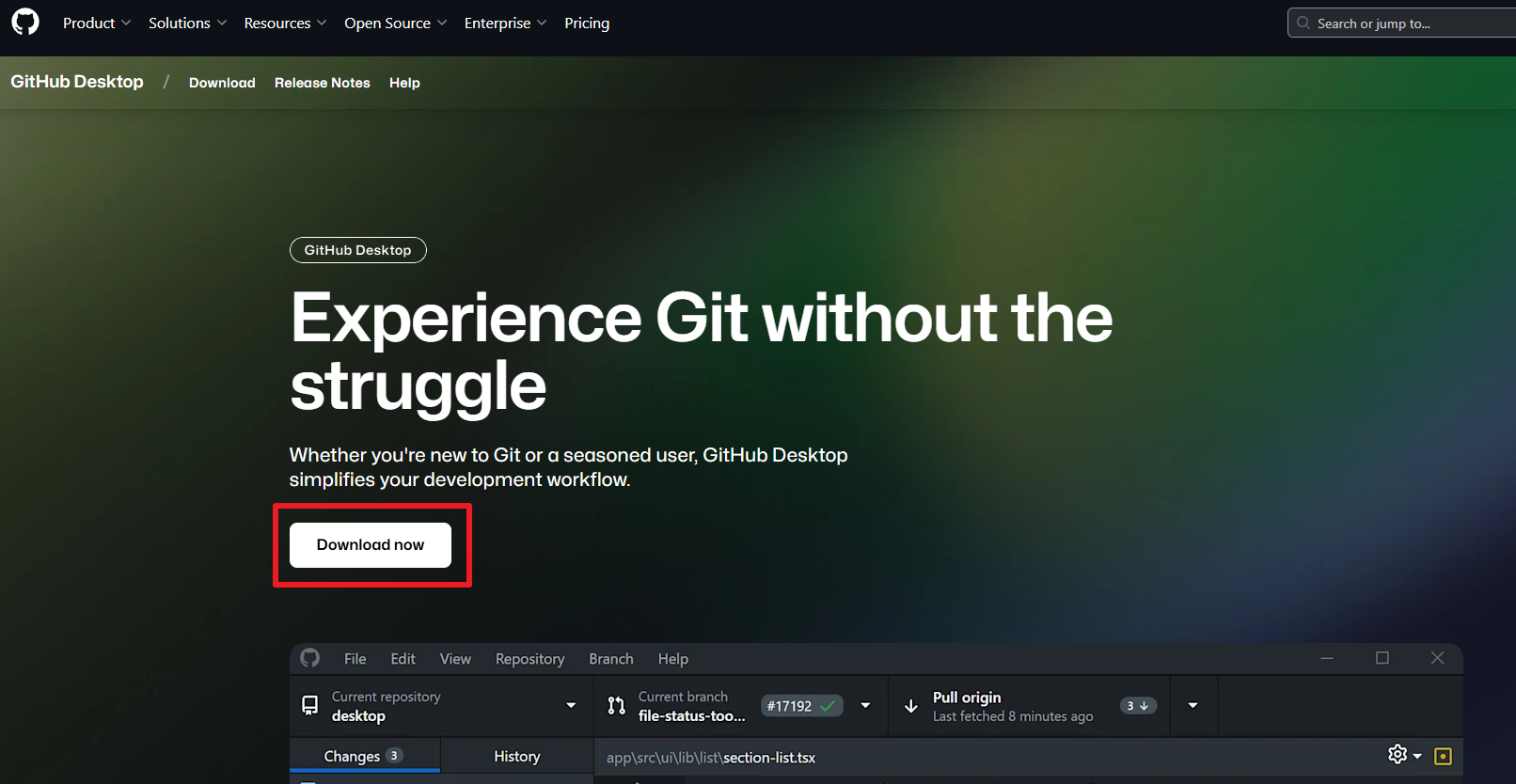Image resolution: width=1516 pixels, height=784 pixels.
Task: Go to the Pricing page
Action: [x=587, y=23]
